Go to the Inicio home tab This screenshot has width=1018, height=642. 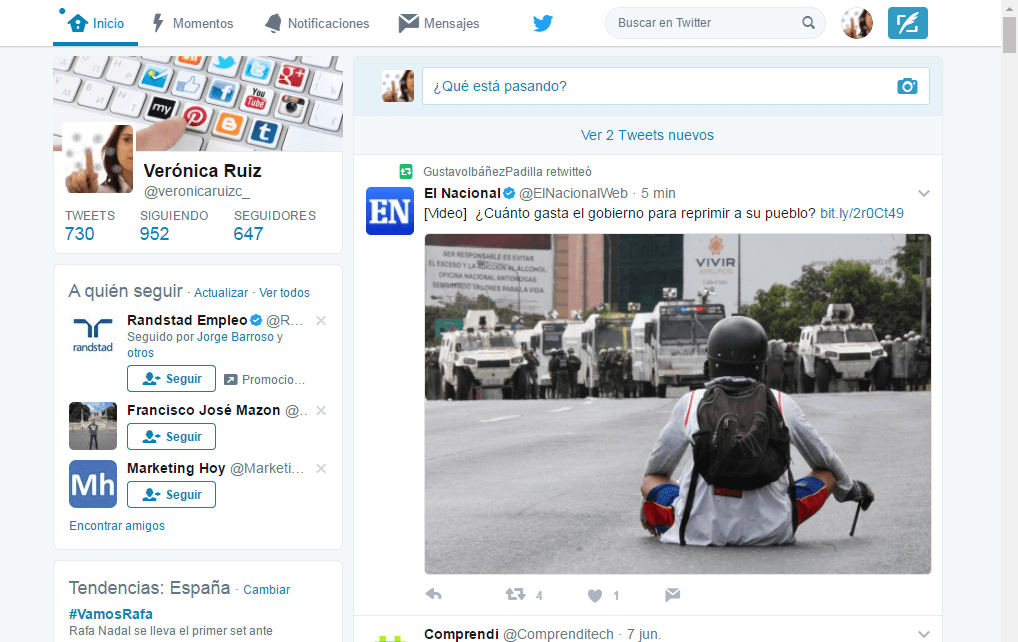[95, 23]
